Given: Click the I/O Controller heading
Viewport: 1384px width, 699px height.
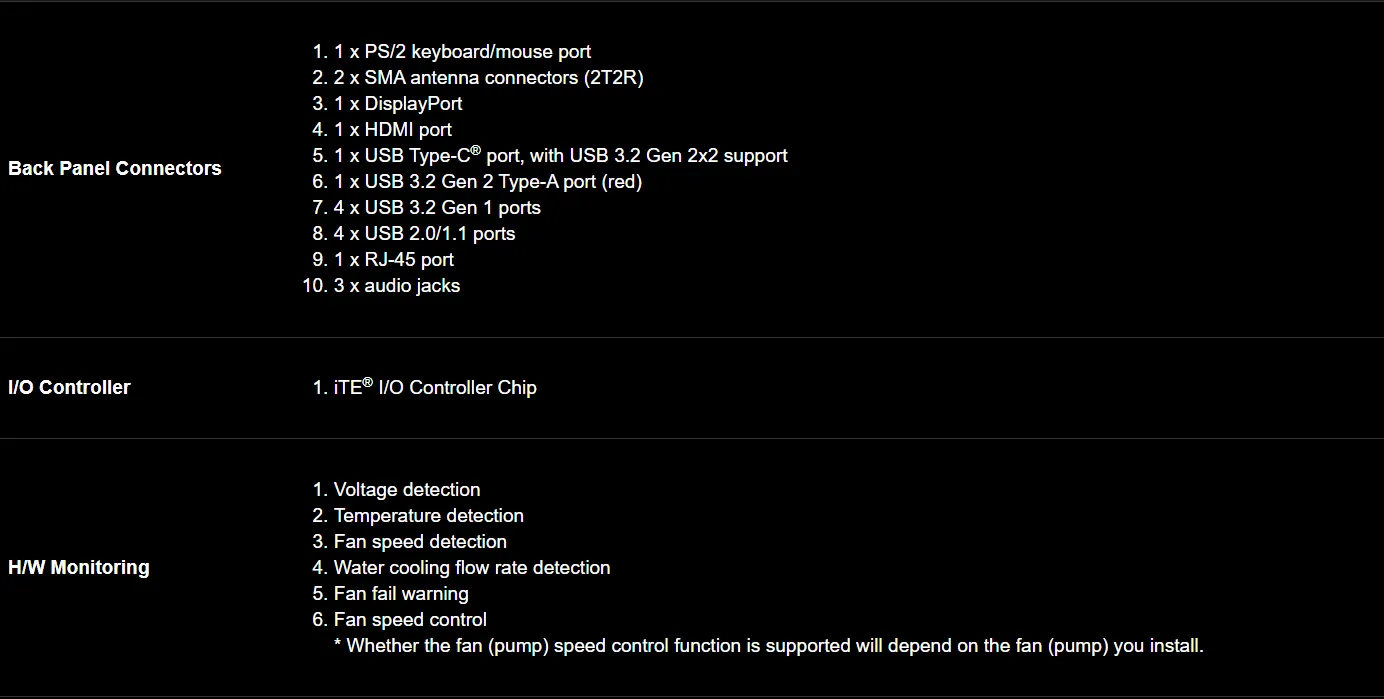Looking at the screenshot, I should (69, 387).
